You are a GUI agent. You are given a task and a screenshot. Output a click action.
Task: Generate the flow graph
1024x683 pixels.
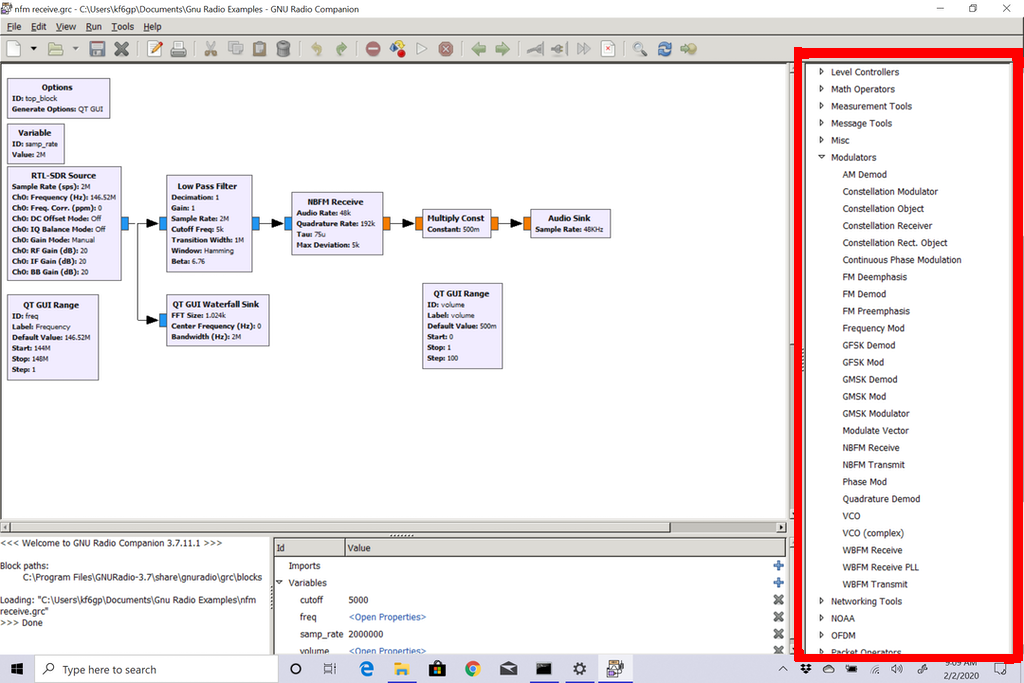tap(397, 49)
